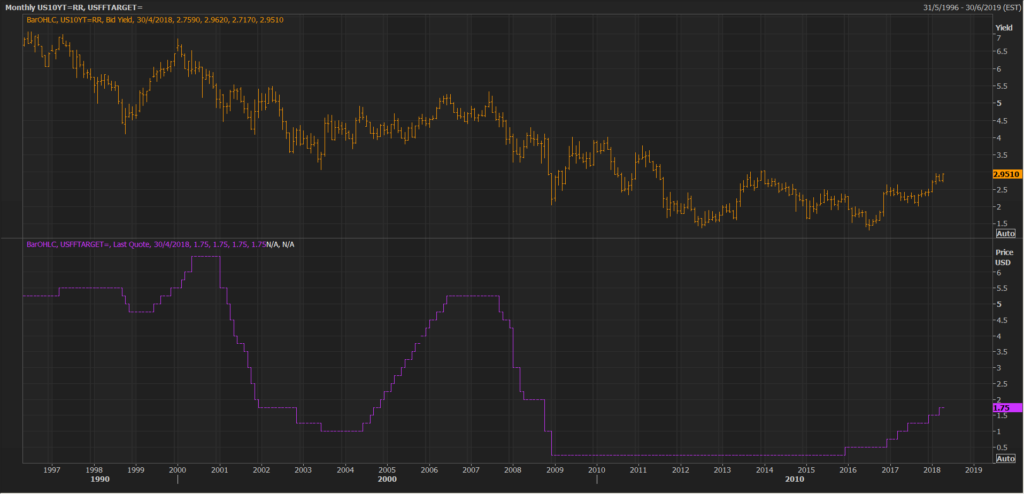The width and height of the screenshot is (1024, 494).
Task: Click the 2019 year label on time axis
Action: (973, 468)
